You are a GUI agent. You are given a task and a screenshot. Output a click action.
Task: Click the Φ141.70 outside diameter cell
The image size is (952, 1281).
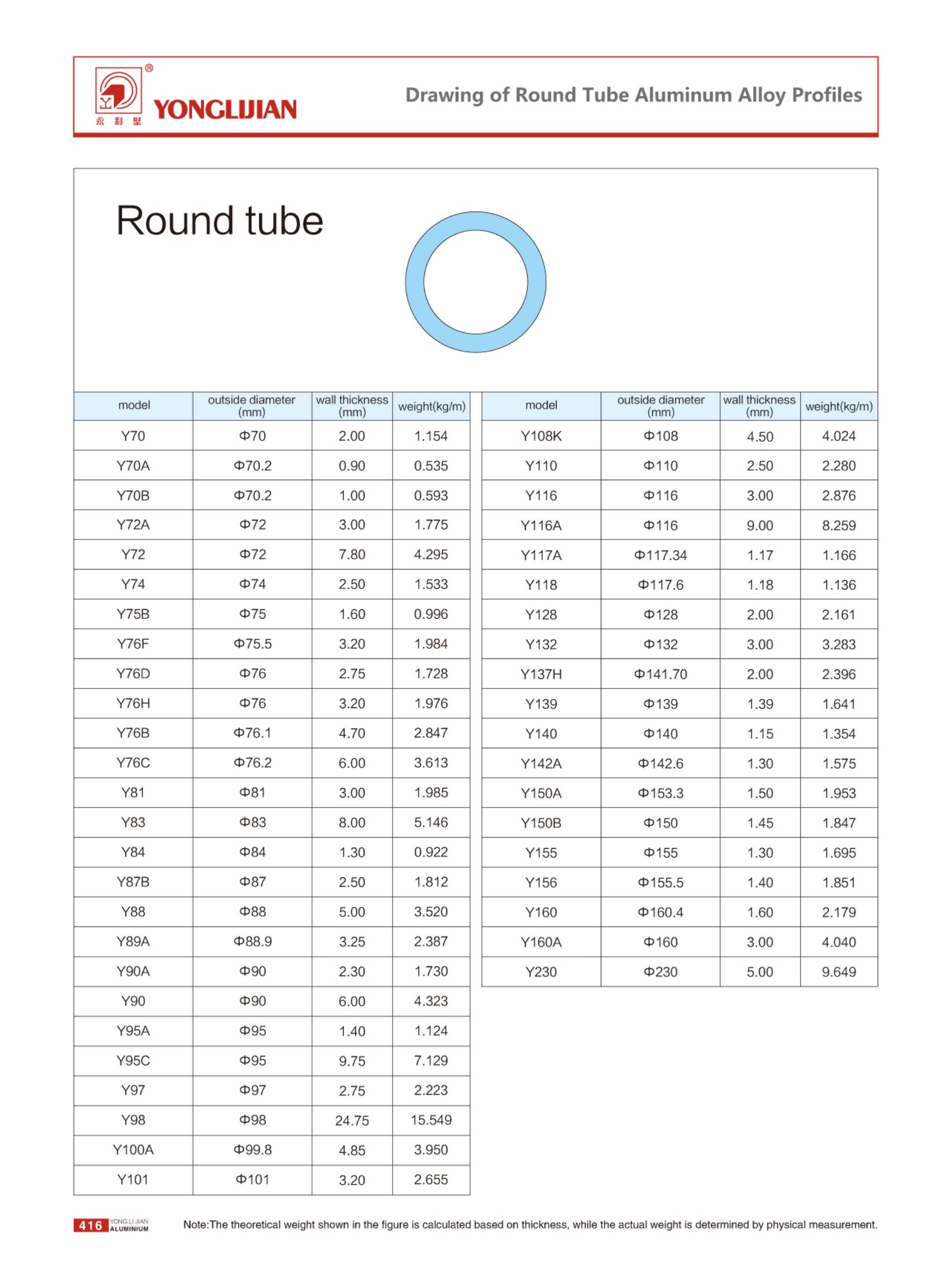point(661,674)
